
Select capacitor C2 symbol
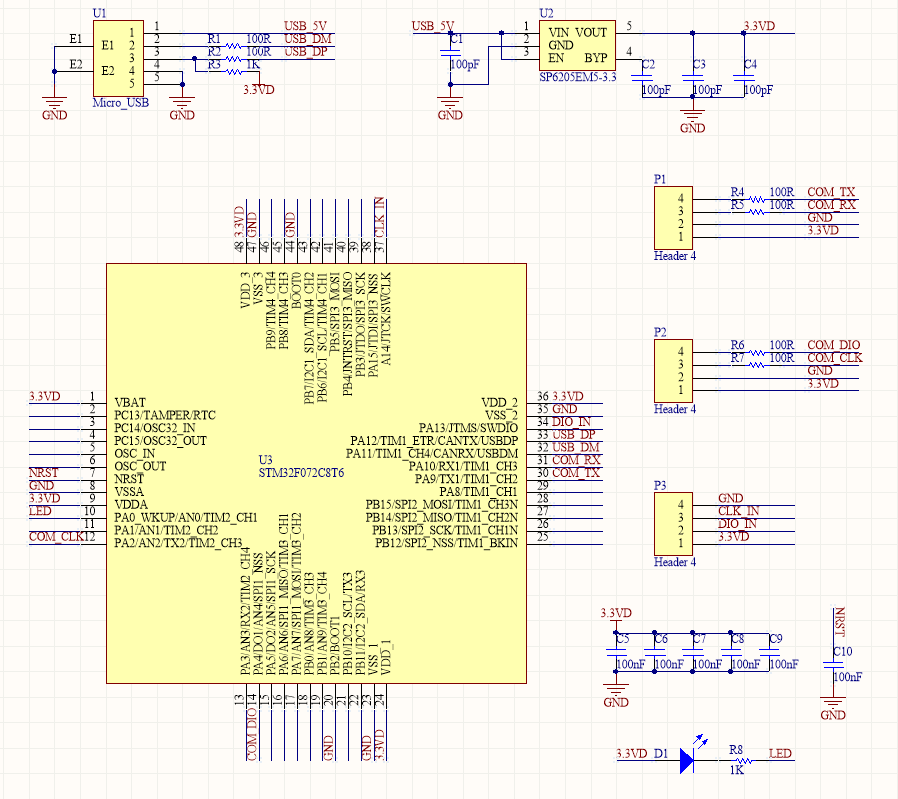641,78
